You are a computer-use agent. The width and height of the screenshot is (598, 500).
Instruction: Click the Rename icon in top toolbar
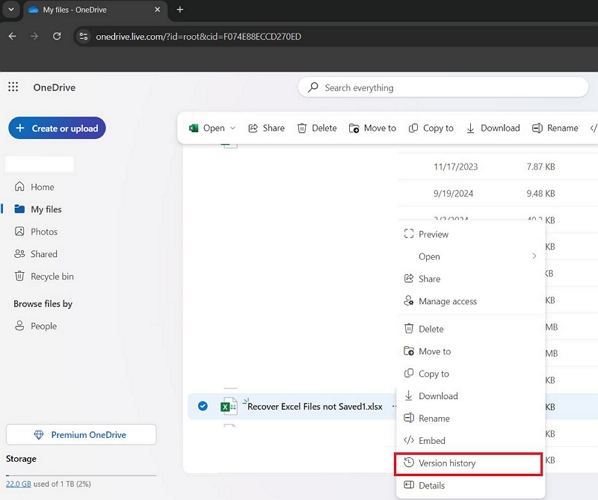pyautogui.click(x=537, y=128)
